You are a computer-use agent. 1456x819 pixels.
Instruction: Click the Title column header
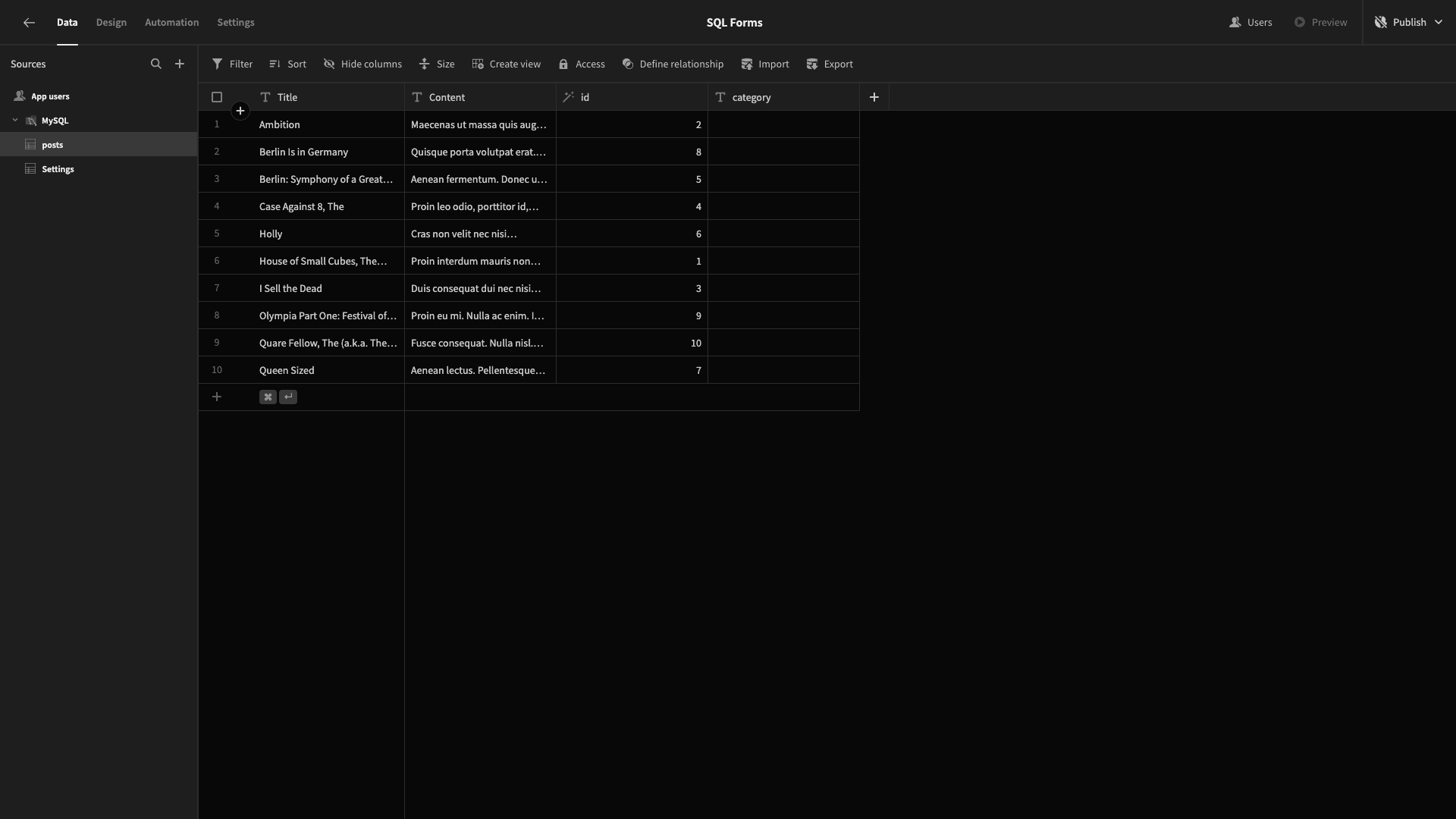click(328, 97)
